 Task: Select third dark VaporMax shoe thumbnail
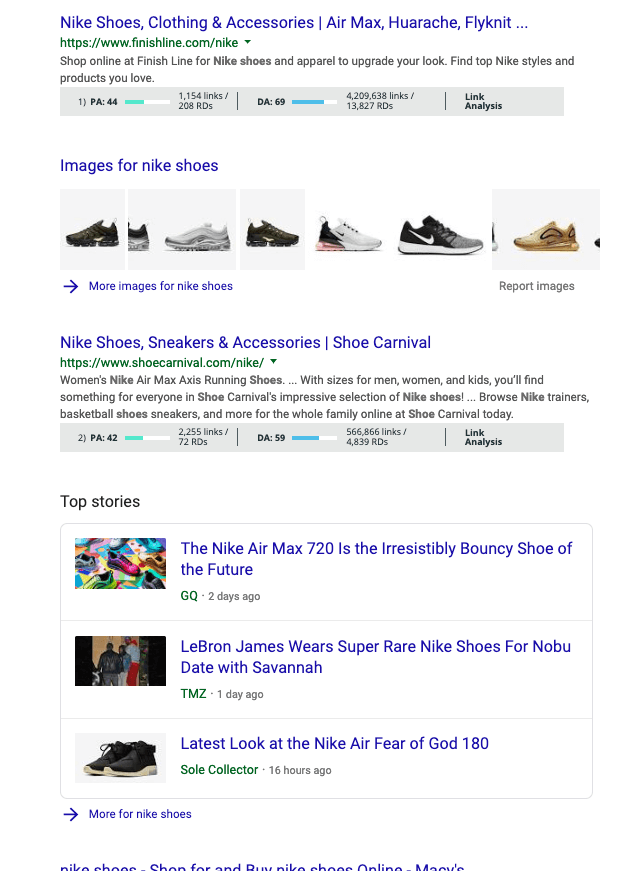(272, 229)
